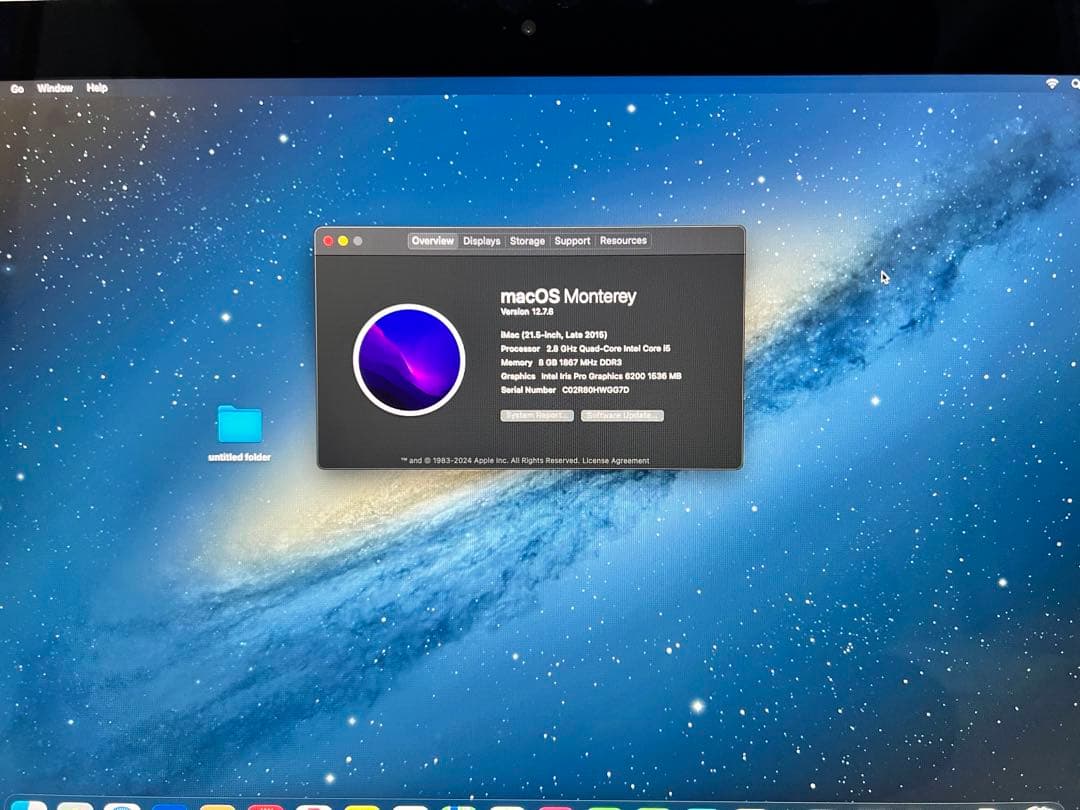Switch to the Displays tab

pos(481,240)
